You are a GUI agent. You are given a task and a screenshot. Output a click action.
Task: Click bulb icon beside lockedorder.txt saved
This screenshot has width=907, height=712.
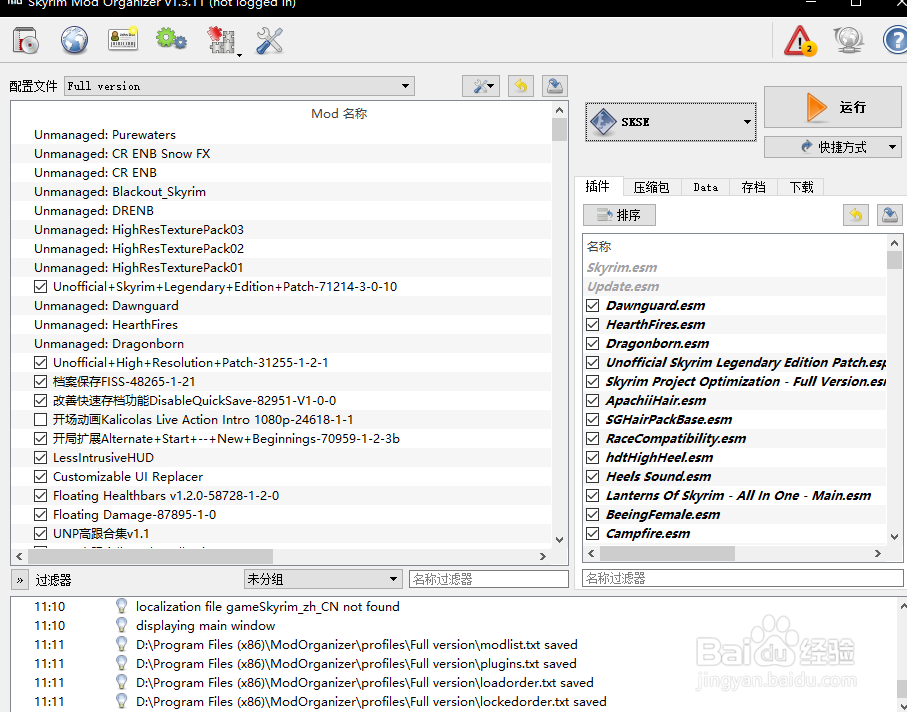pyautogui.click(x=121, y=702)
